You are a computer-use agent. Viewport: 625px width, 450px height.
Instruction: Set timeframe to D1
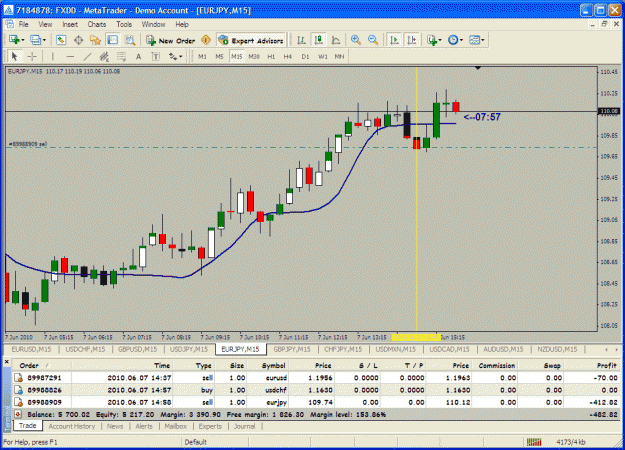305,57
